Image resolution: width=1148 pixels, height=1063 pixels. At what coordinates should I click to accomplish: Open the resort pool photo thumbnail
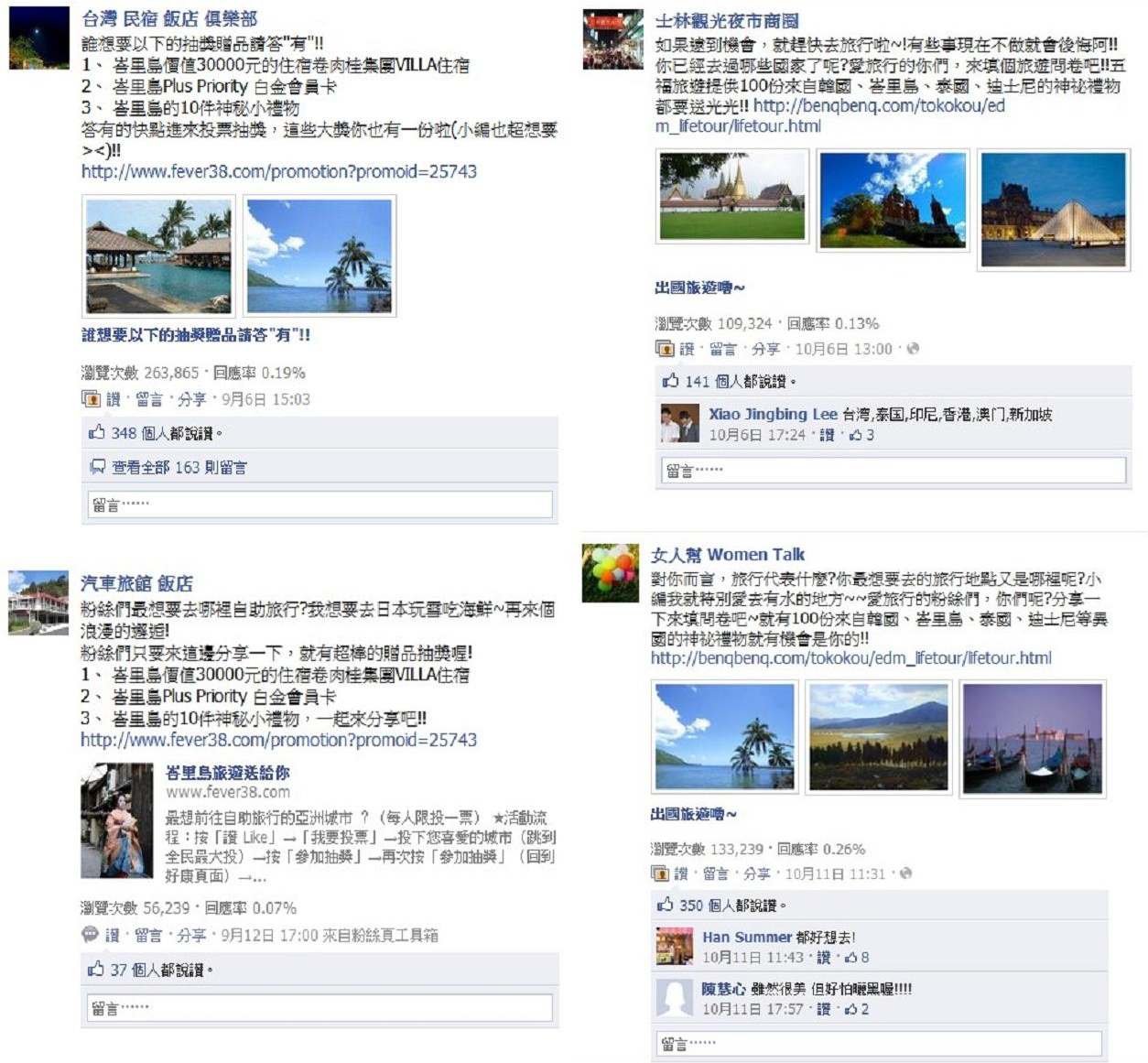[x=158, y=256]
